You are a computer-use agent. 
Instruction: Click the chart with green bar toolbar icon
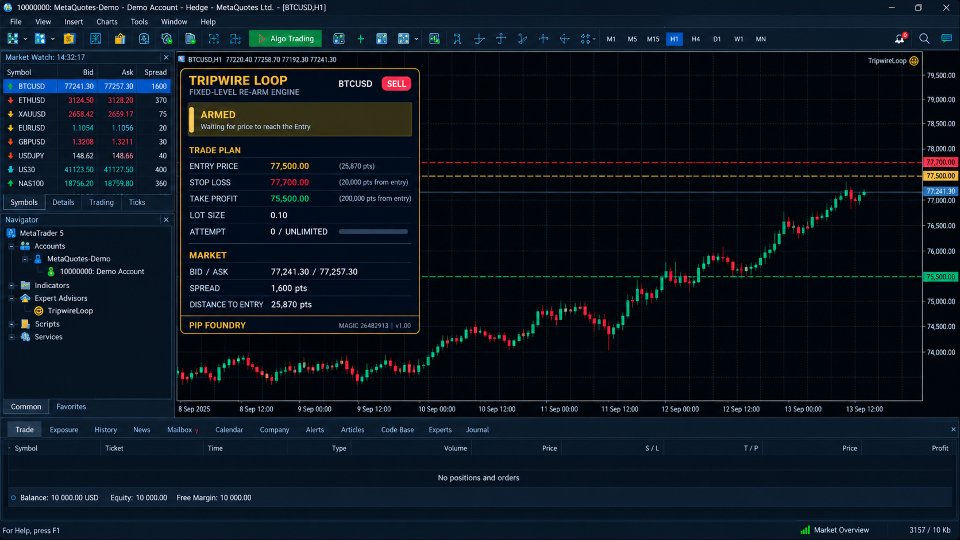click(x=434, y=39)
